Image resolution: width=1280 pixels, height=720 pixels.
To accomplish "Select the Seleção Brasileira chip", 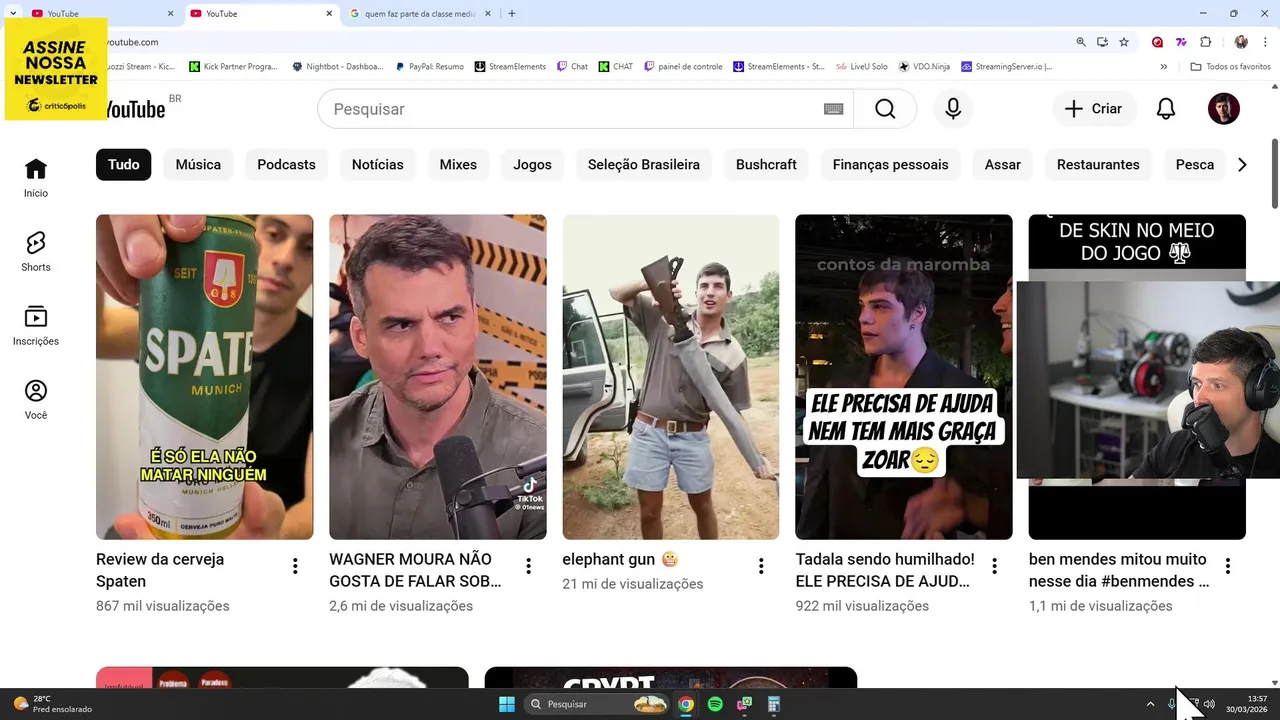I will click(x=644, y=165).
